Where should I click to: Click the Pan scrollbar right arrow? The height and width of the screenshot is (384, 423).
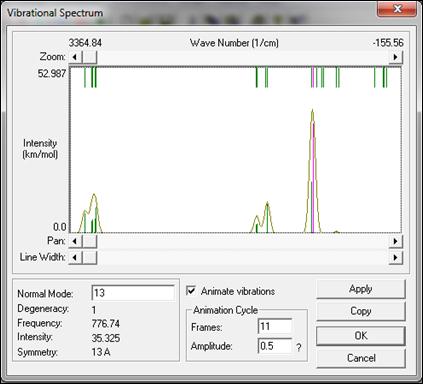[395, 241]
